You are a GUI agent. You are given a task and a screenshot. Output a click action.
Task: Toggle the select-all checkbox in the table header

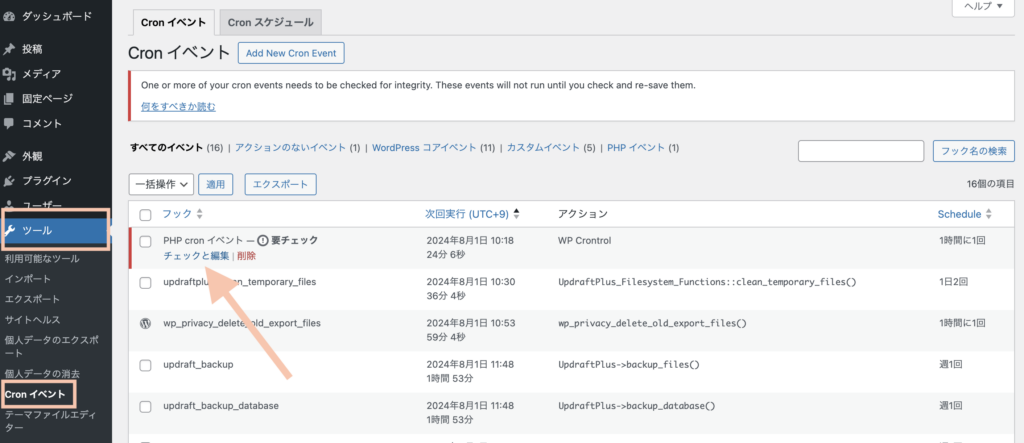146,214
